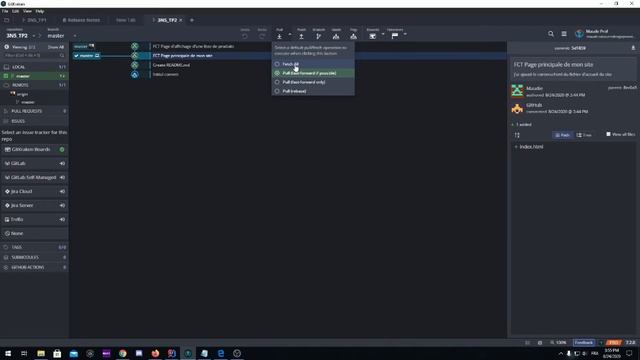Click the Pull toolbar icon
Screen dimensions: 640x360
point(280,36)
